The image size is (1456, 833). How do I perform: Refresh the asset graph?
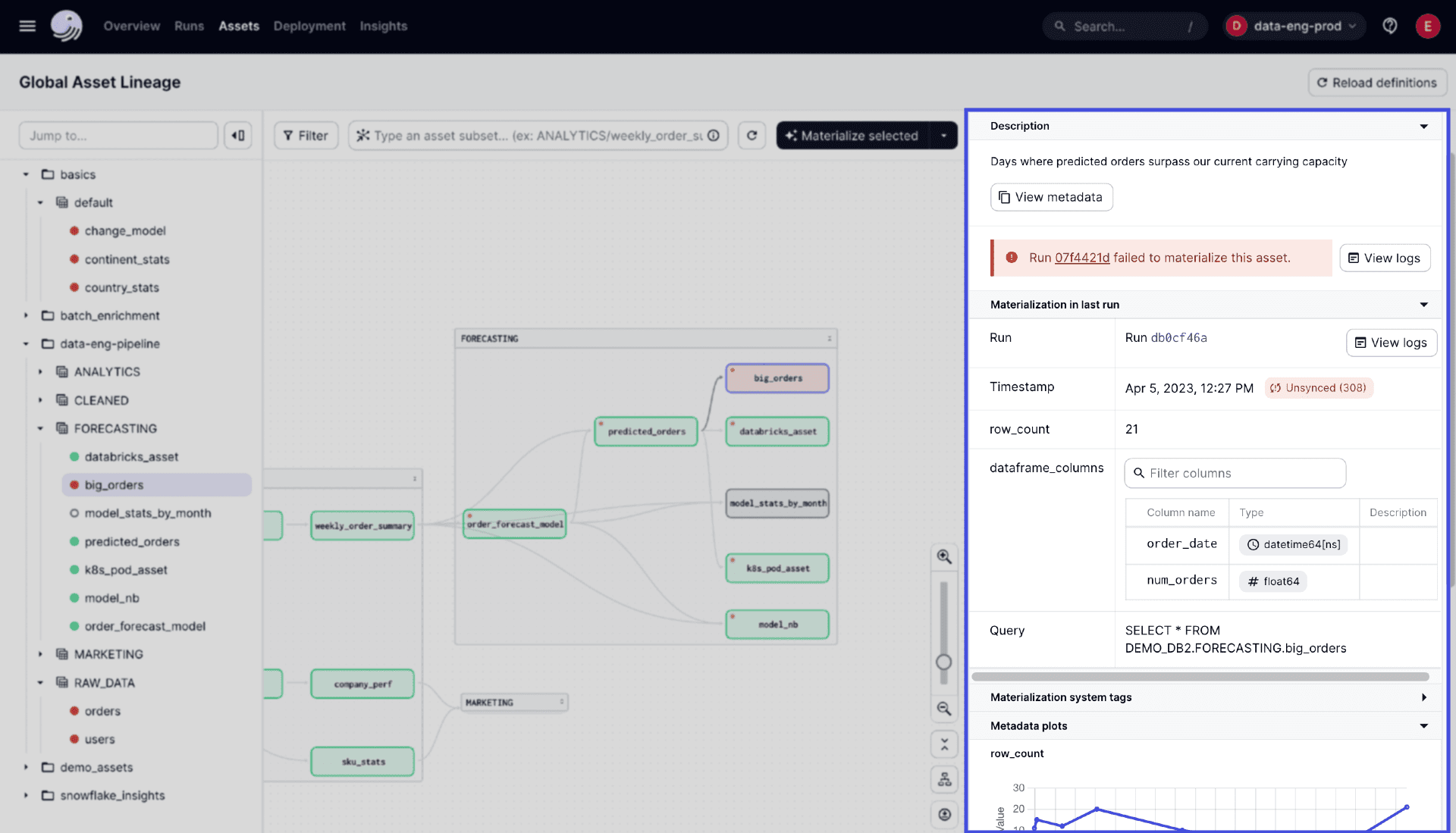(752, 135)
